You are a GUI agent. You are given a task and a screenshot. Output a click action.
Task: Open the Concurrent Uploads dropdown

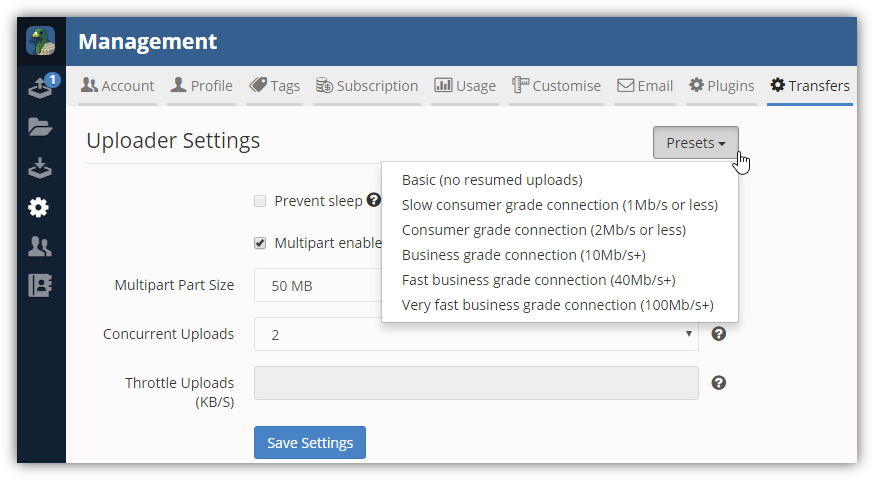[x=476, y=334]
